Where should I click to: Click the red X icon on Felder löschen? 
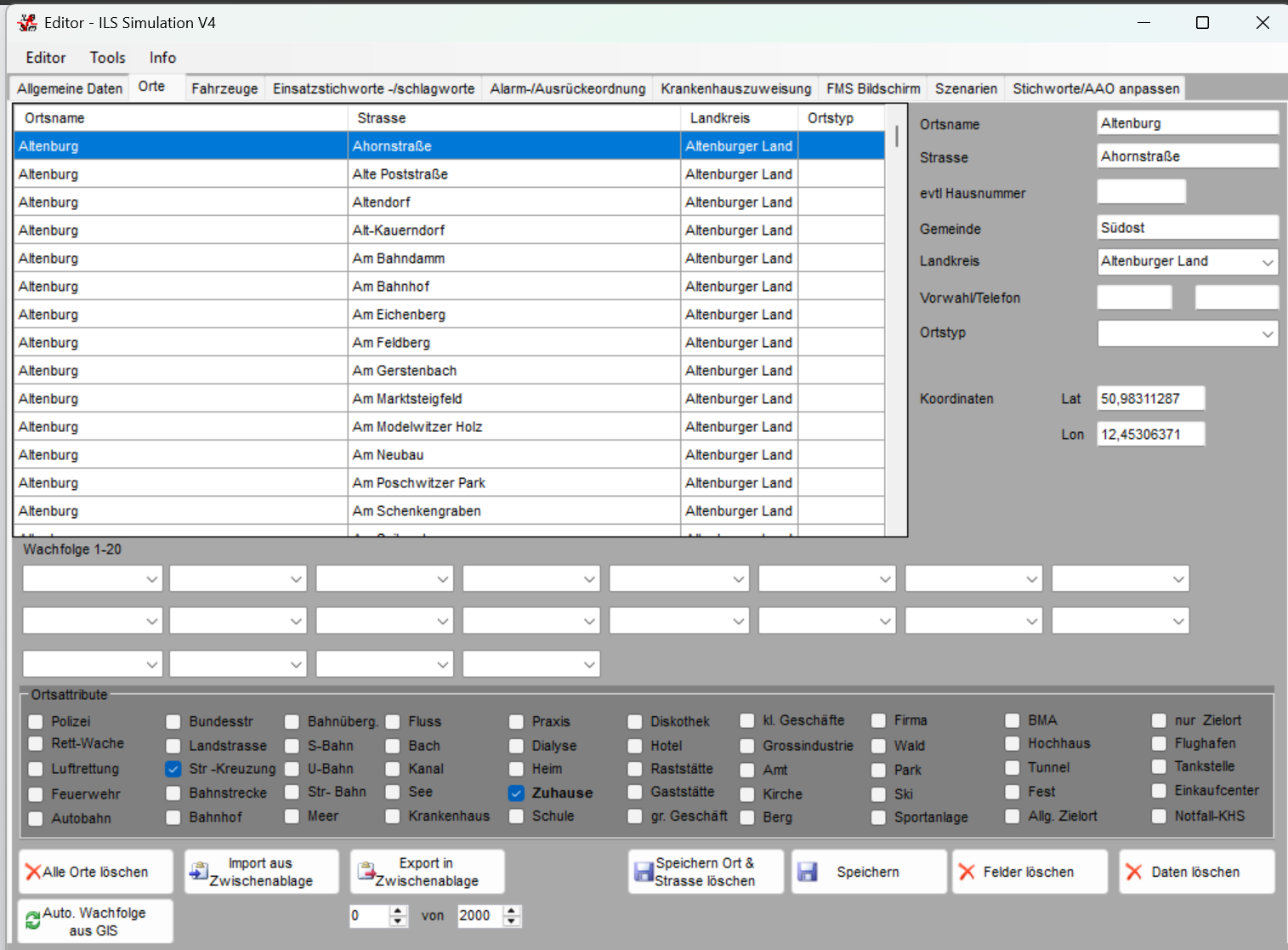[967, 871]
